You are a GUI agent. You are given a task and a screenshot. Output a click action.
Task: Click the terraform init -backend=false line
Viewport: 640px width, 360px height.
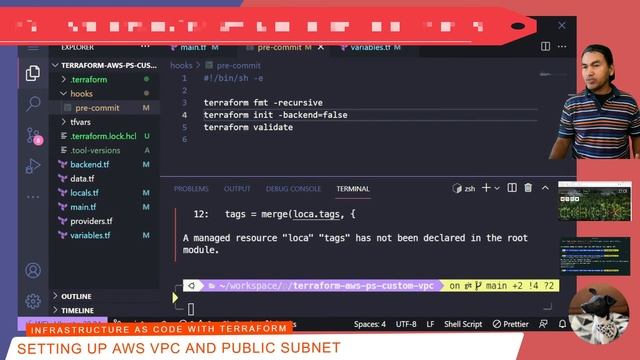pos(276,115)
